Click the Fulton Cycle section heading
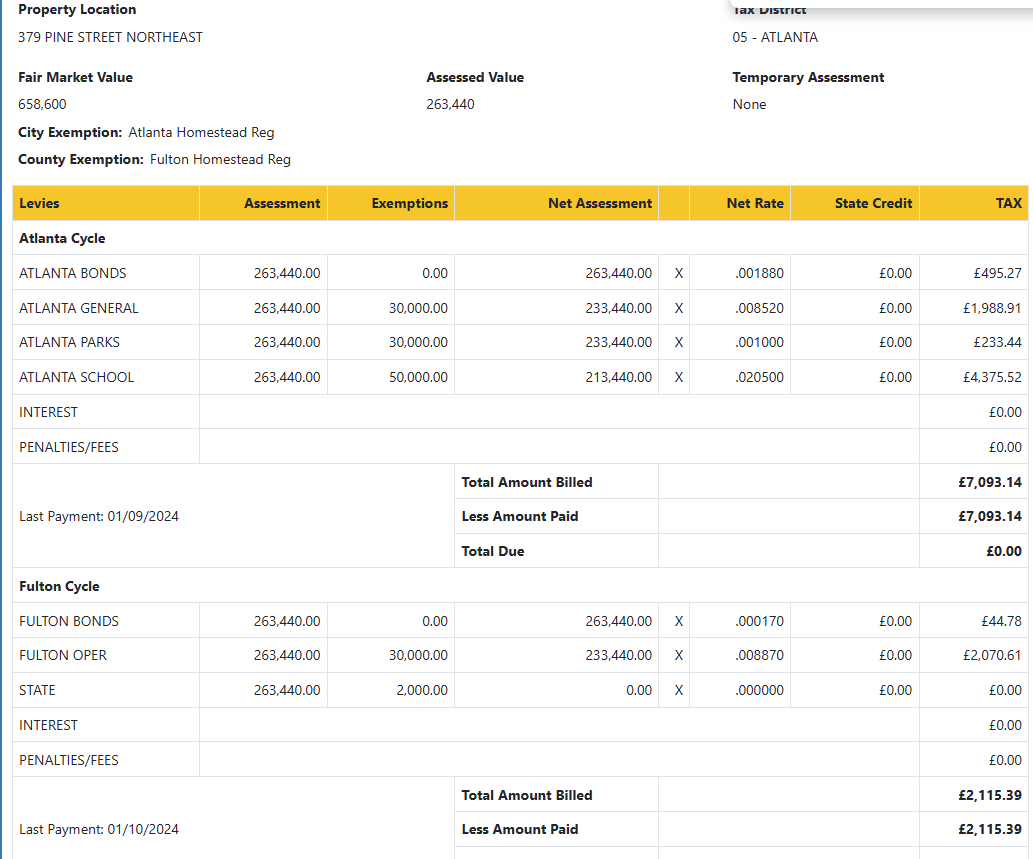Image resolution: width=1033 pixels, height=859 pixels. pyautogui.click(x=59, y=586)
